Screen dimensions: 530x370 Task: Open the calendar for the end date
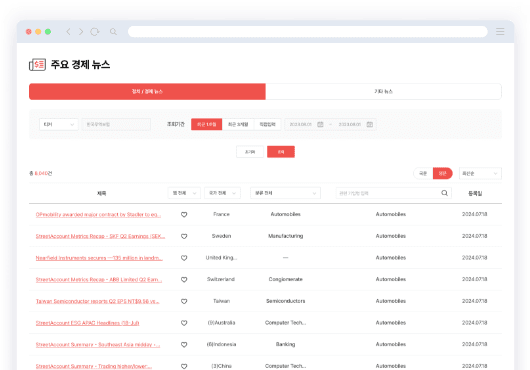[x=370, y=124]
